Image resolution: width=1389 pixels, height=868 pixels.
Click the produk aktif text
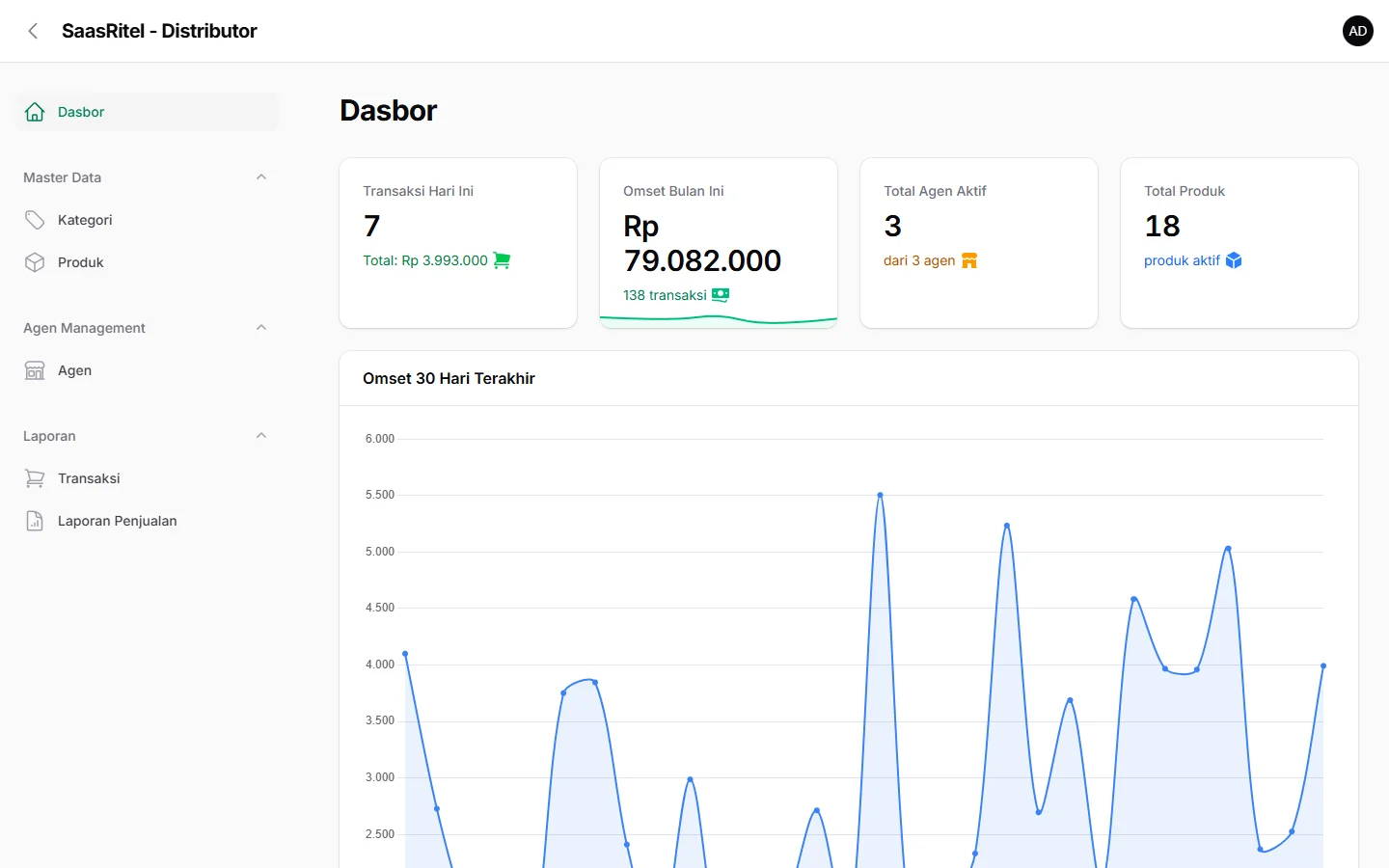pos(1182,260)
